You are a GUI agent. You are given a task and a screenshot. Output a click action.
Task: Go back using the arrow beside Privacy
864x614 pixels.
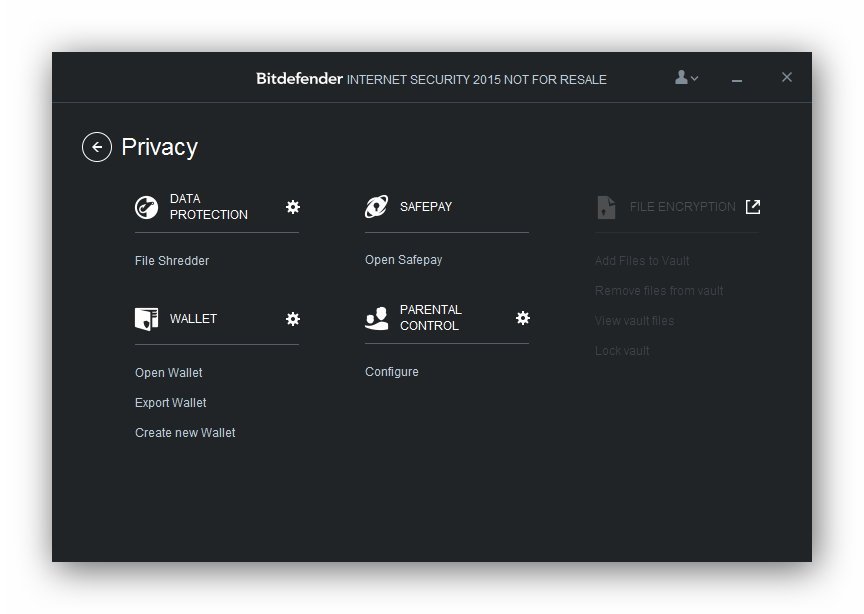tap(97, 147)
